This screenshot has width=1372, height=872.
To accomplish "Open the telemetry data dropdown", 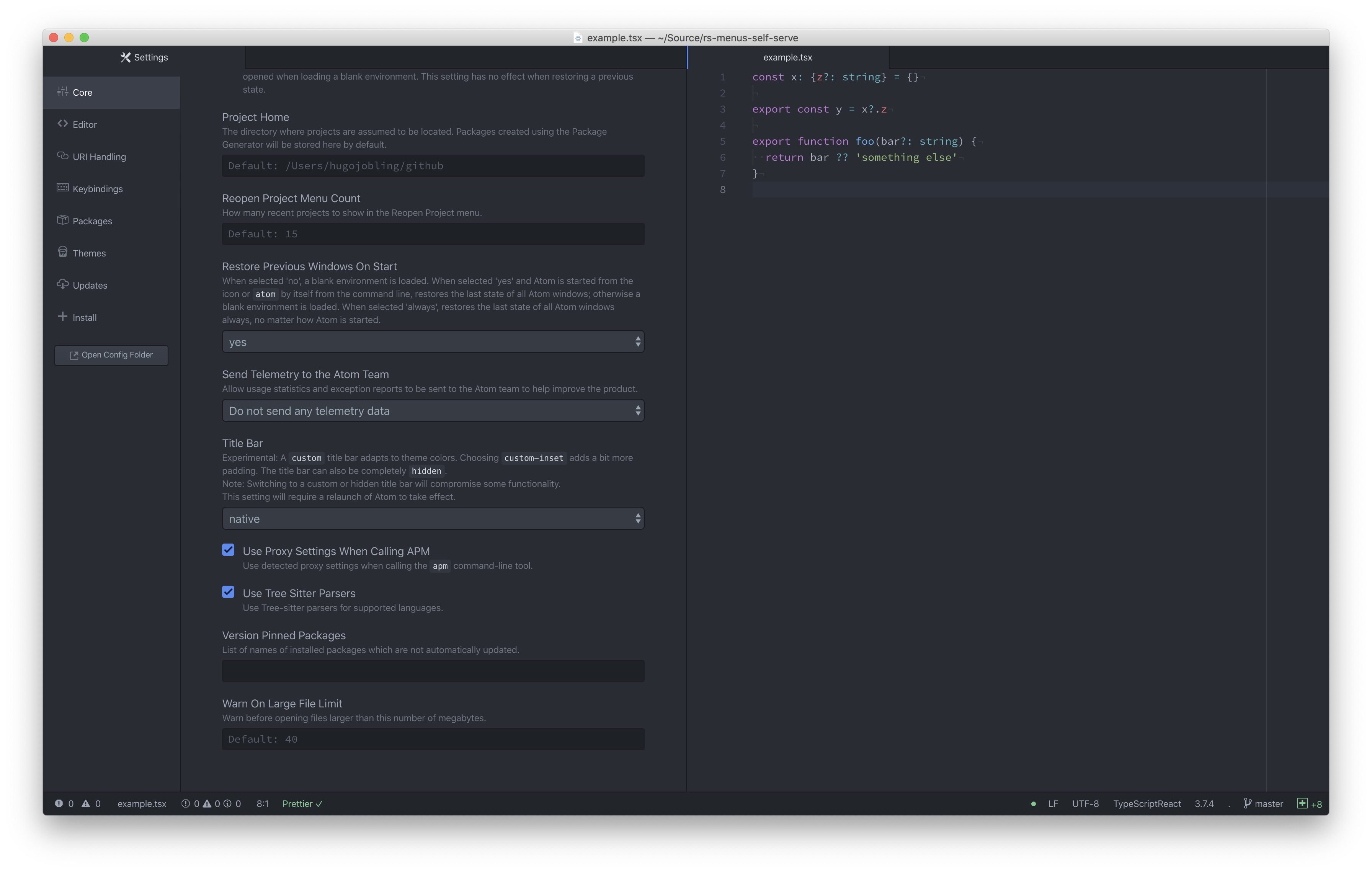I will 433,410.
